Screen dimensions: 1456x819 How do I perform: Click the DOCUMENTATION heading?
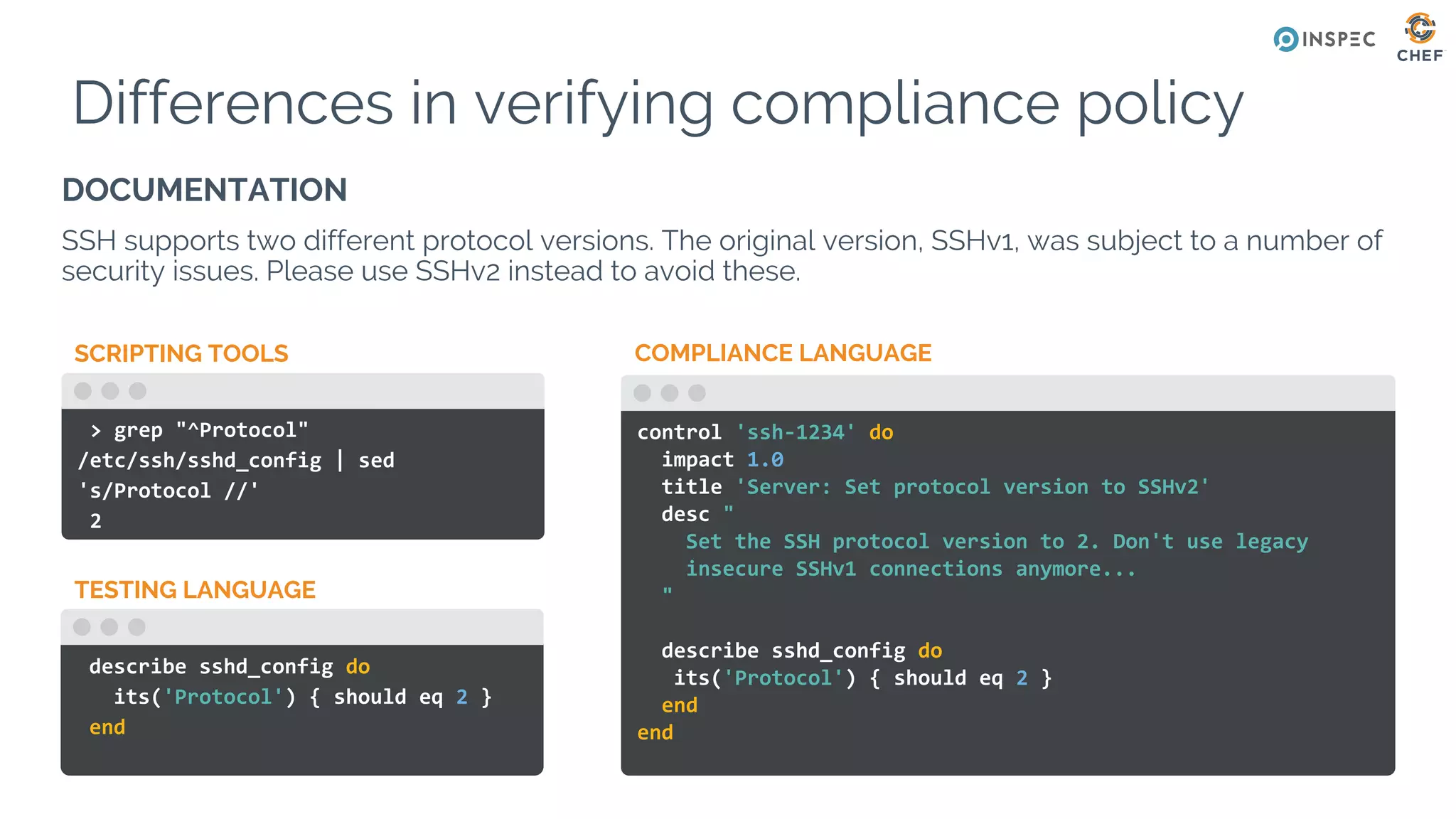click(x=205, y=190)
